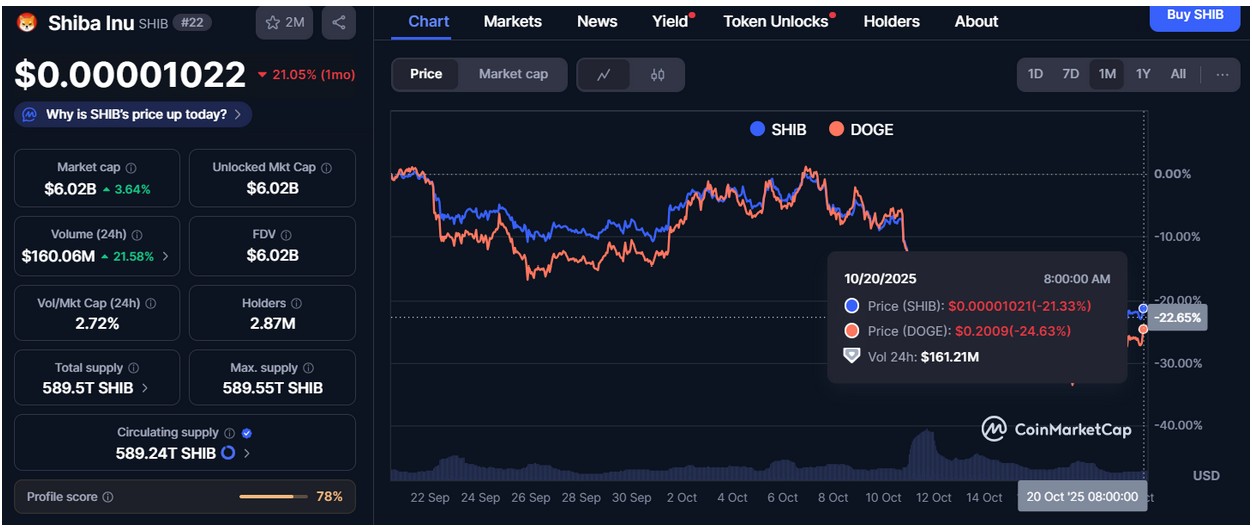Toggle DOGE series in chart legend
Viewport: 1252px width, 530px height.
pos(858,129)
